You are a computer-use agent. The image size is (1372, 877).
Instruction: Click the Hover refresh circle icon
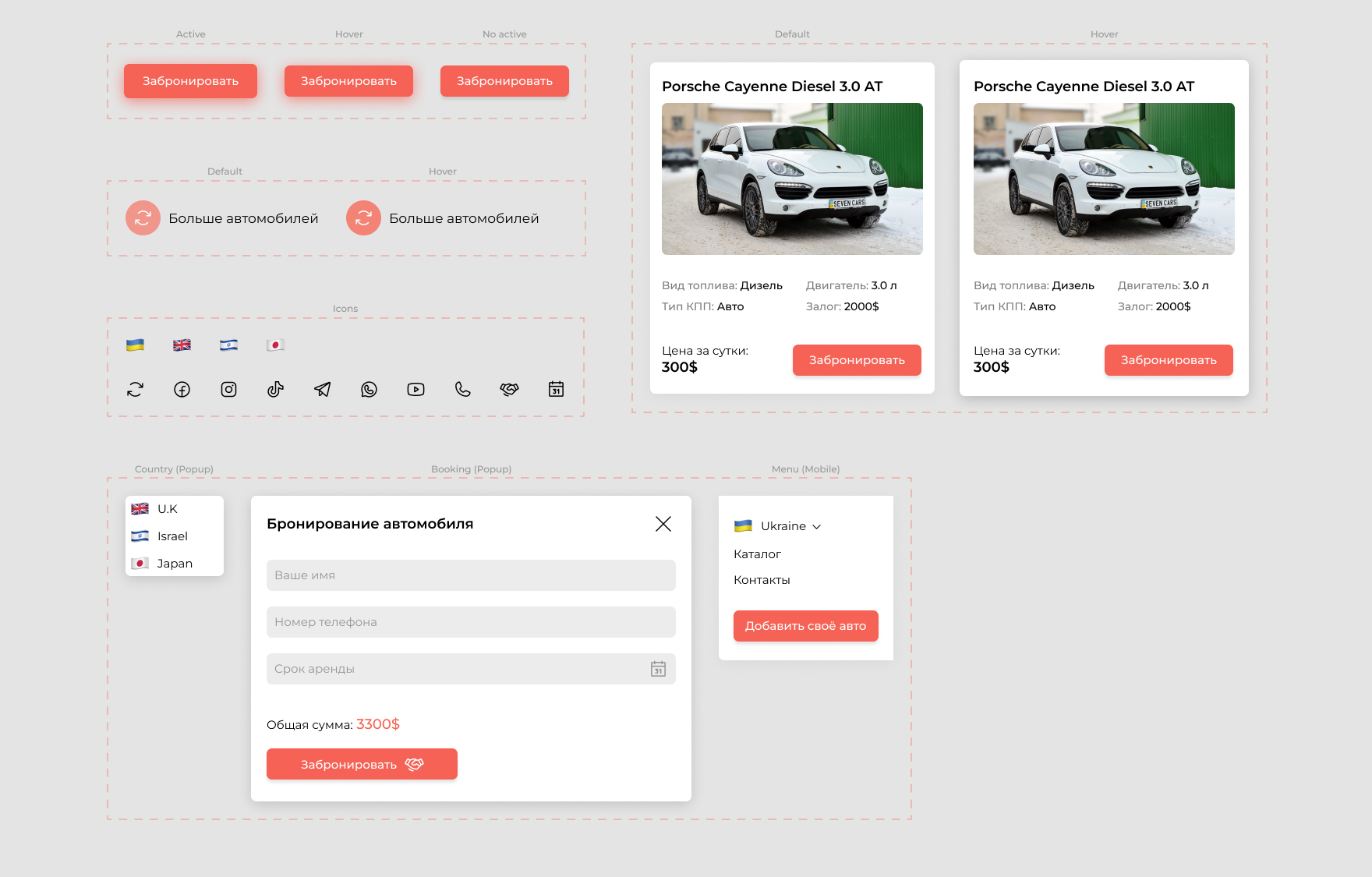coord(363,218)
